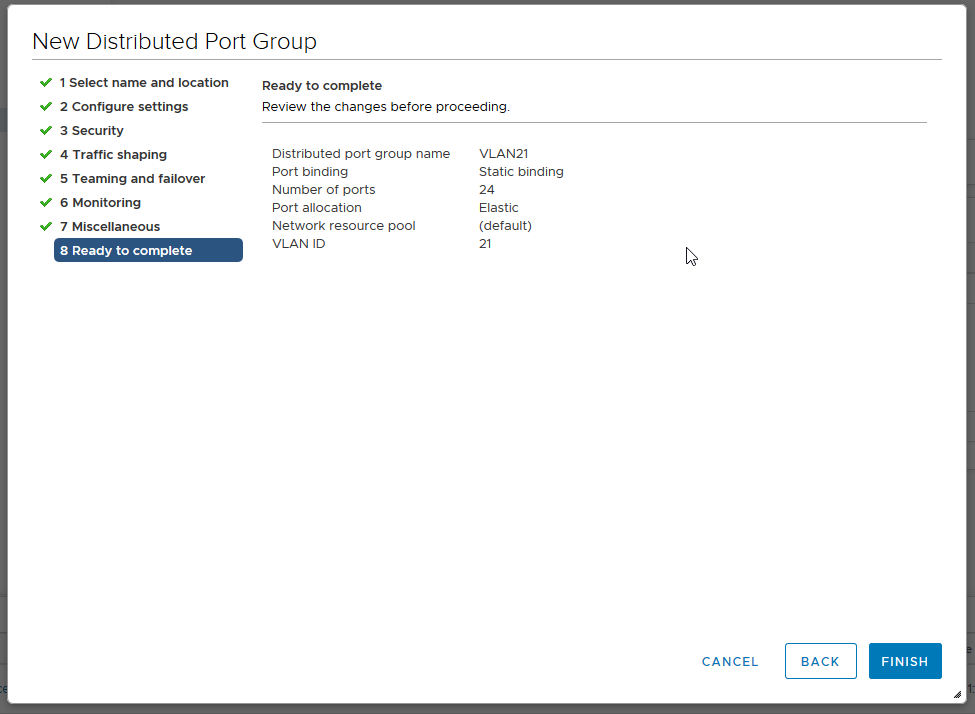This screenshot has width=975, height=714.
Task: Click Finish to create the port group
Action: pyautogui.click(x=905, y=661)
